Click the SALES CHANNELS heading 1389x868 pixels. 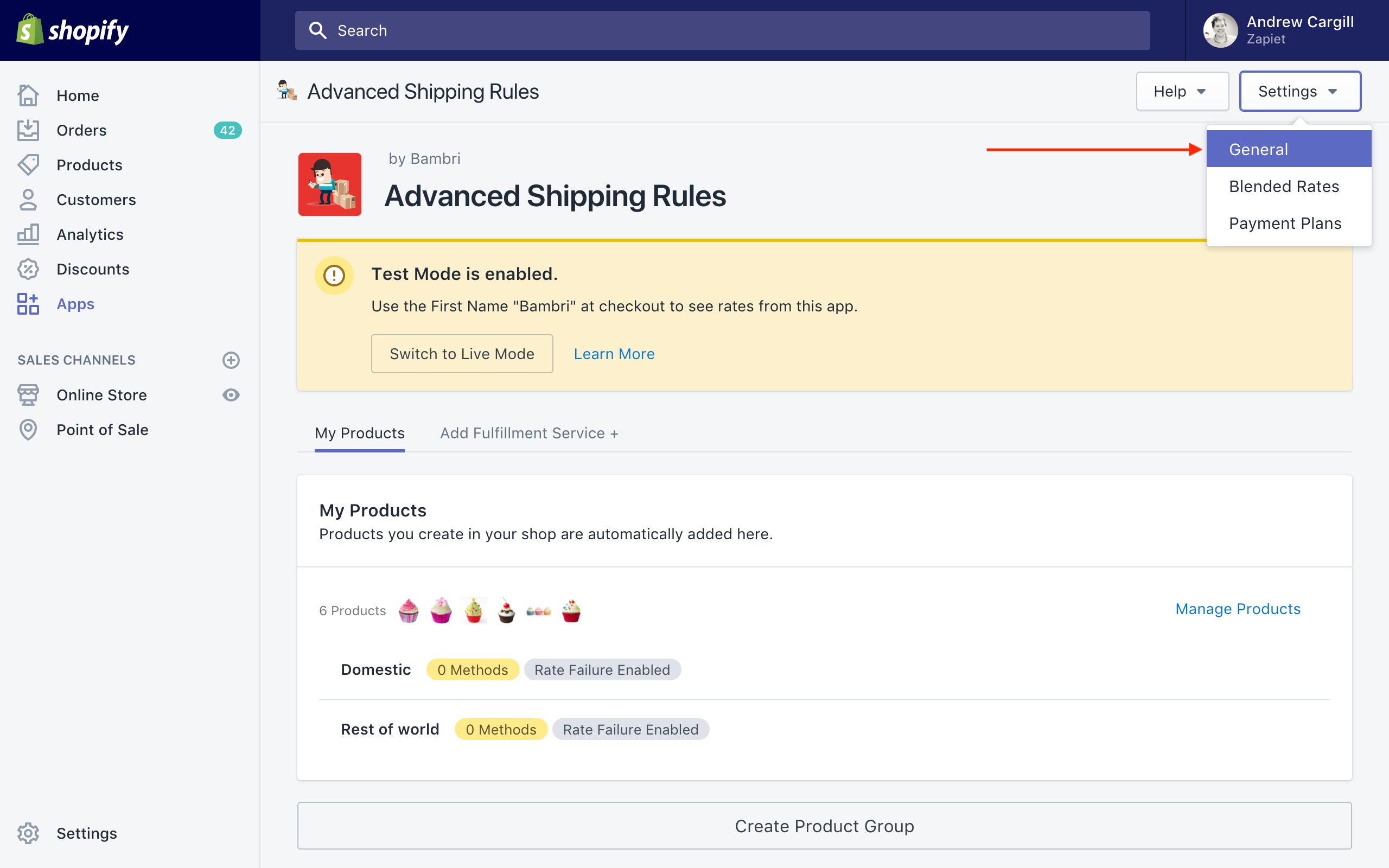click(x=77, y=360)
